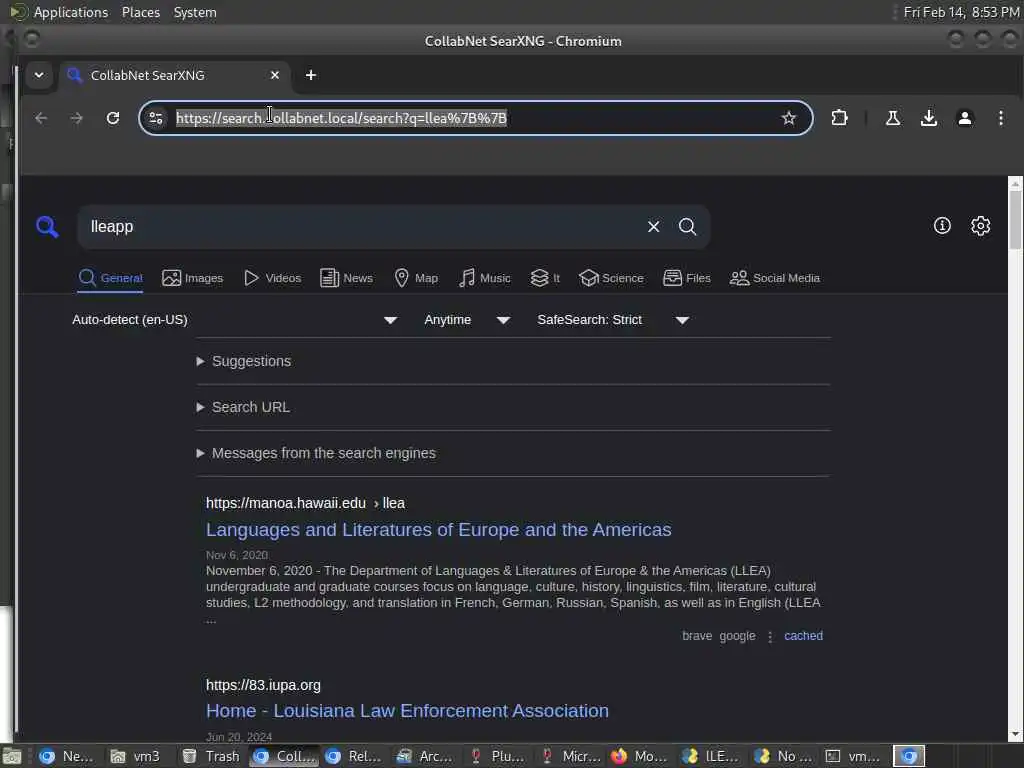Click inside the lleapp search field
This screenshot has height=768, width=1024.
[x=362, y=227]
